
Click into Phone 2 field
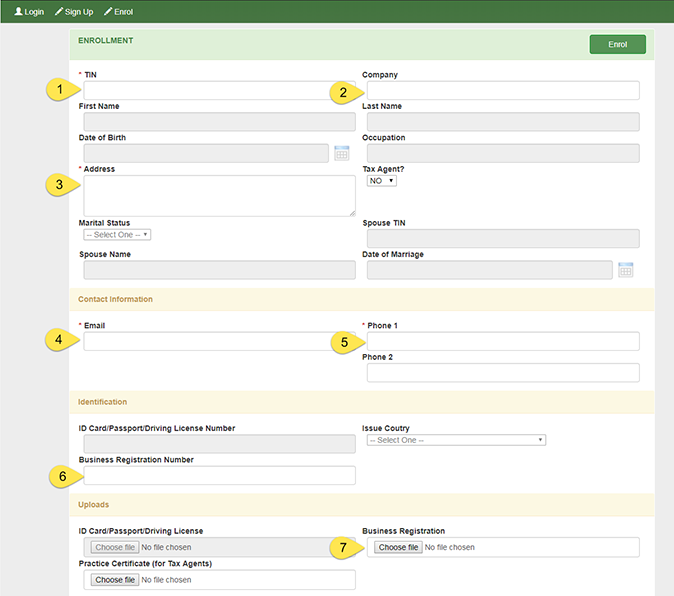[x=503, y=373]
